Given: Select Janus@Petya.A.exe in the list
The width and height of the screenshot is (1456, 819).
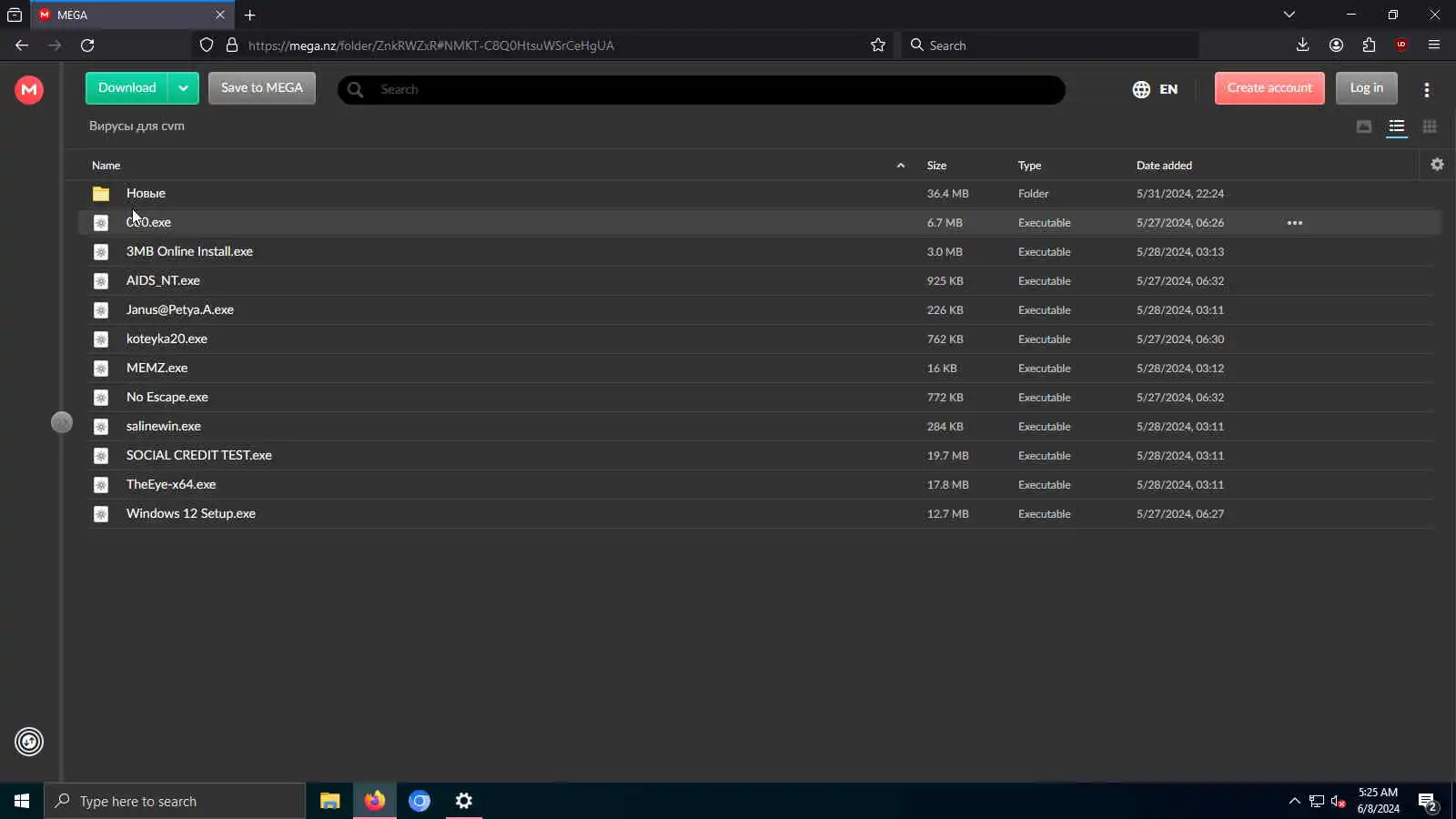Looking at the screenshot, I should tap(760, 309).
